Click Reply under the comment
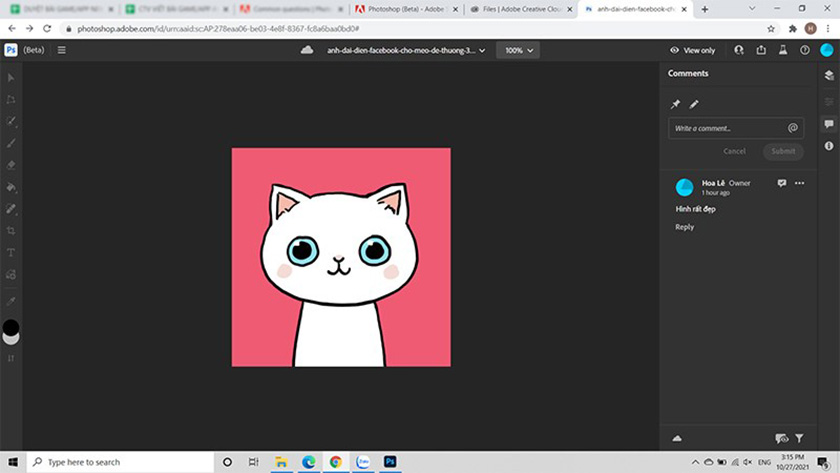 point(684,227)
